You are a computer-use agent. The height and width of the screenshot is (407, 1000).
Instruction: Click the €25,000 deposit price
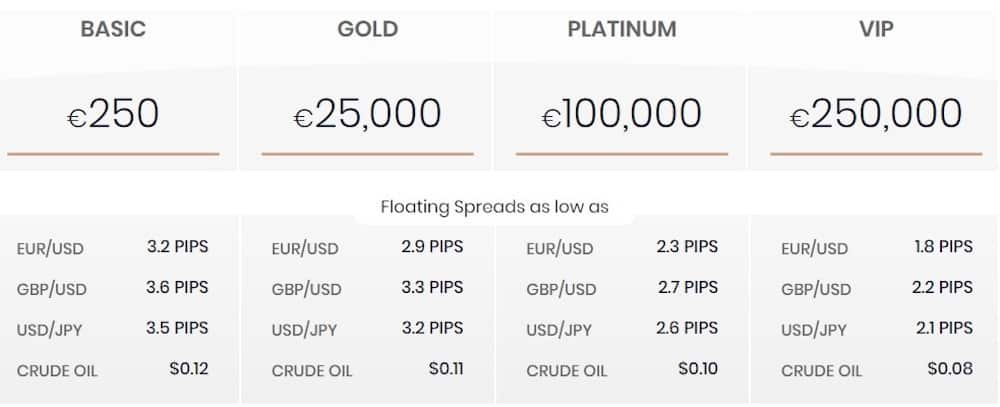(x=367, y=114)
